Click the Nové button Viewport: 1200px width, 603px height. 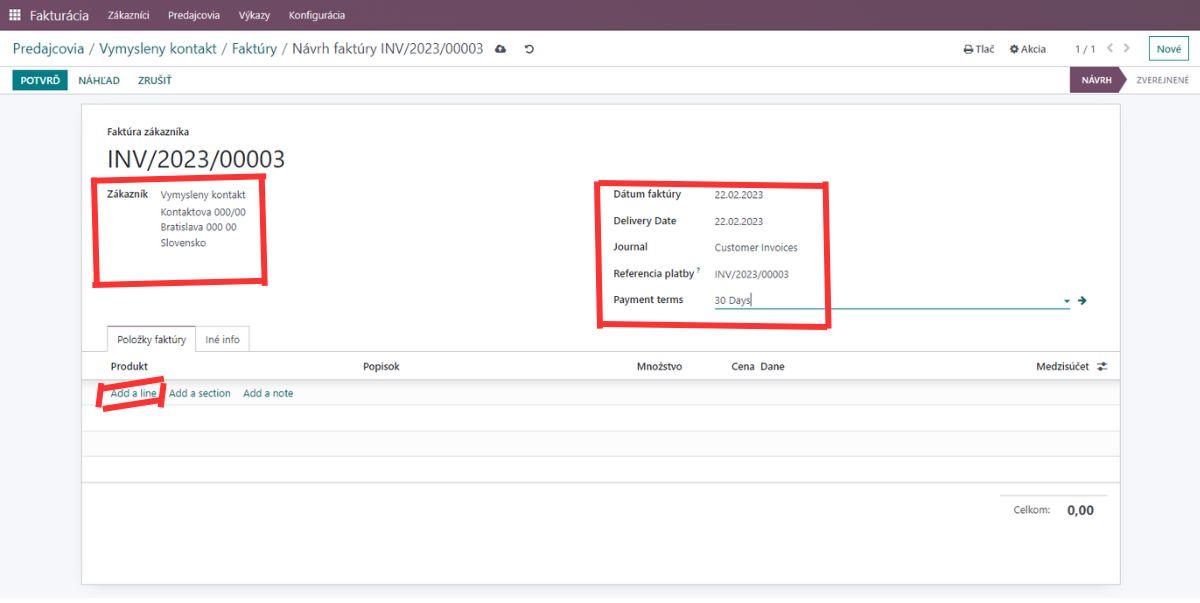[x=1168, y=49]
